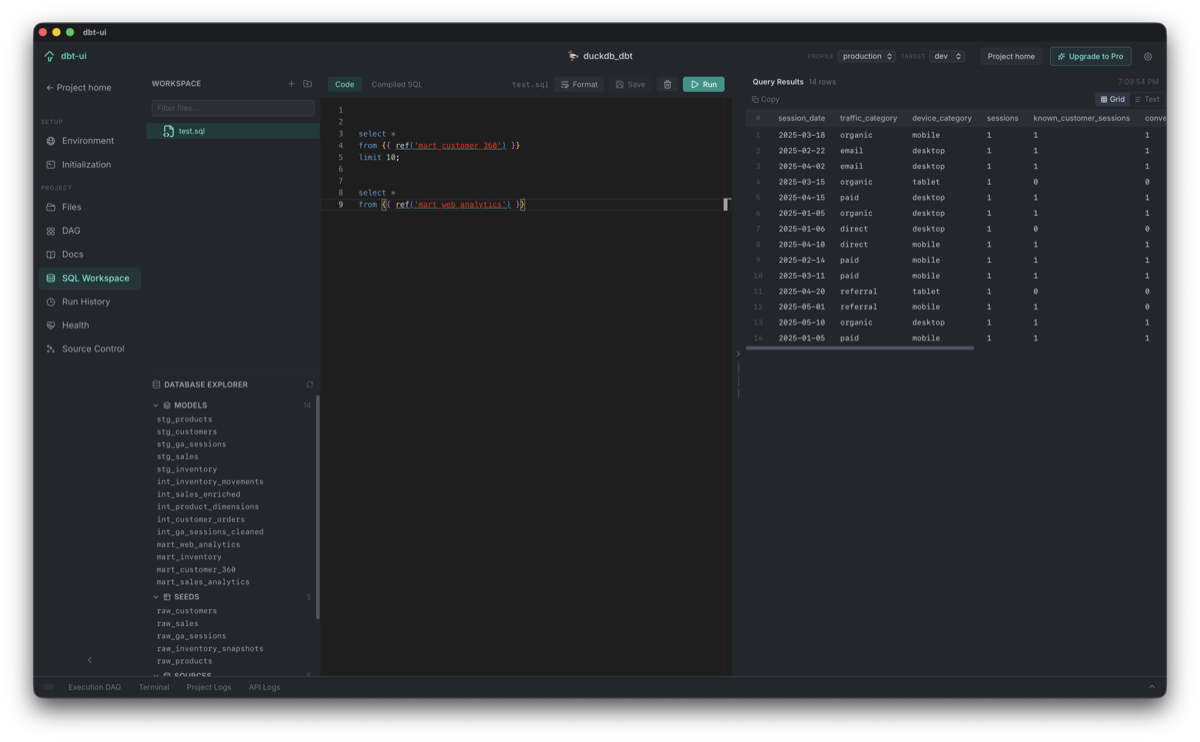The width and height of the screenshot is (1200, 742).
Task: Open Source Control
Action: tap(89, 349)
